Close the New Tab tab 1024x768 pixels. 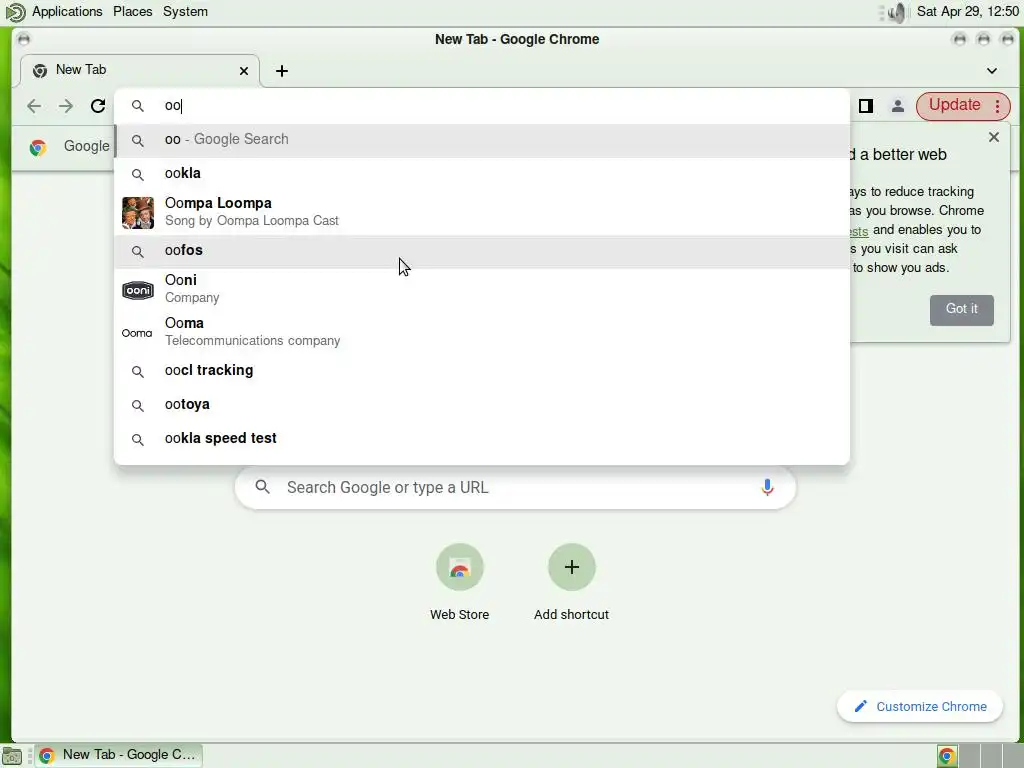244,71
